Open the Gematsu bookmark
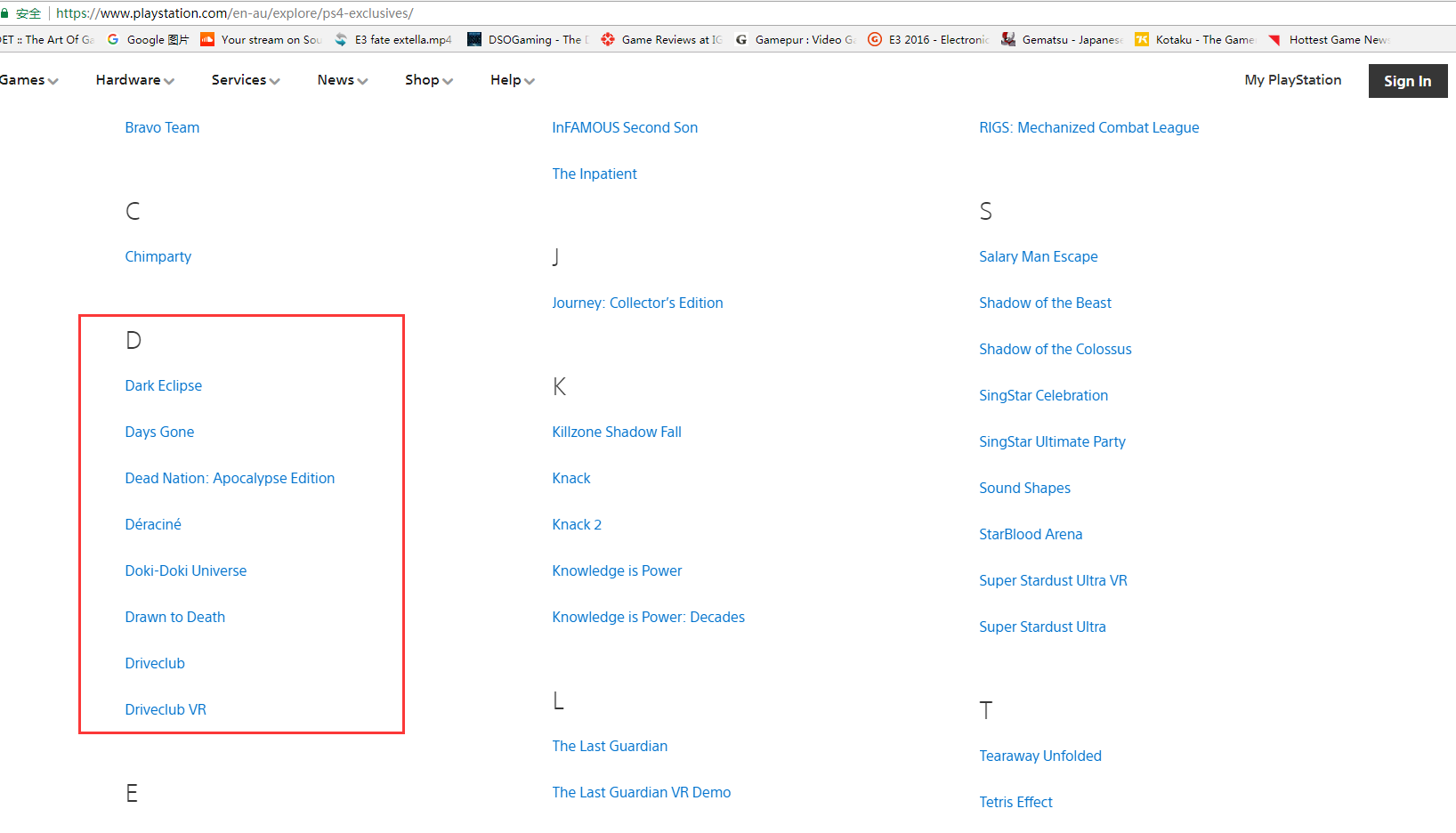Viewport: 1456px width, 833px height. click(1062, 39)
